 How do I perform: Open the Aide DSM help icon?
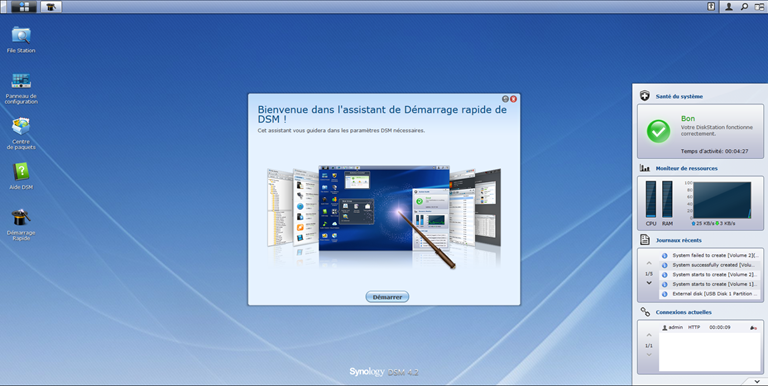(21, 176)
